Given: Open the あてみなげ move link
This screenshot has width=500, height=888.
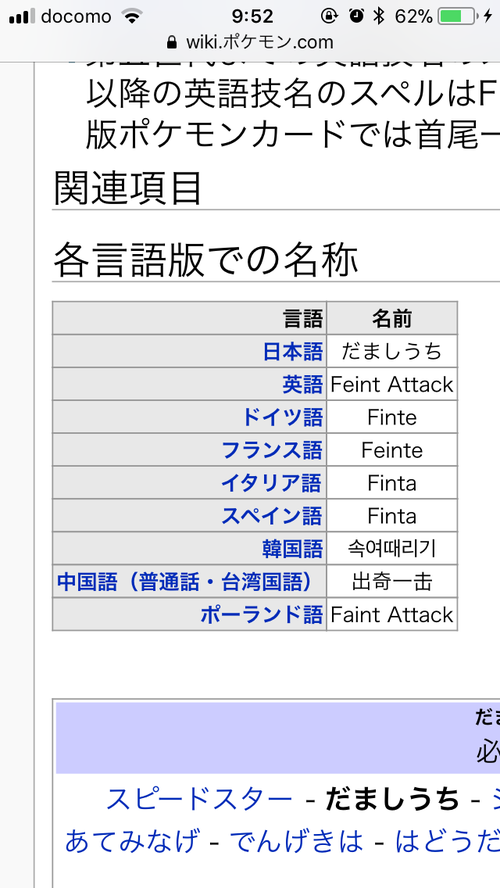Looking at the screenshot, I should pyautogui.click(x=132, y=841).
